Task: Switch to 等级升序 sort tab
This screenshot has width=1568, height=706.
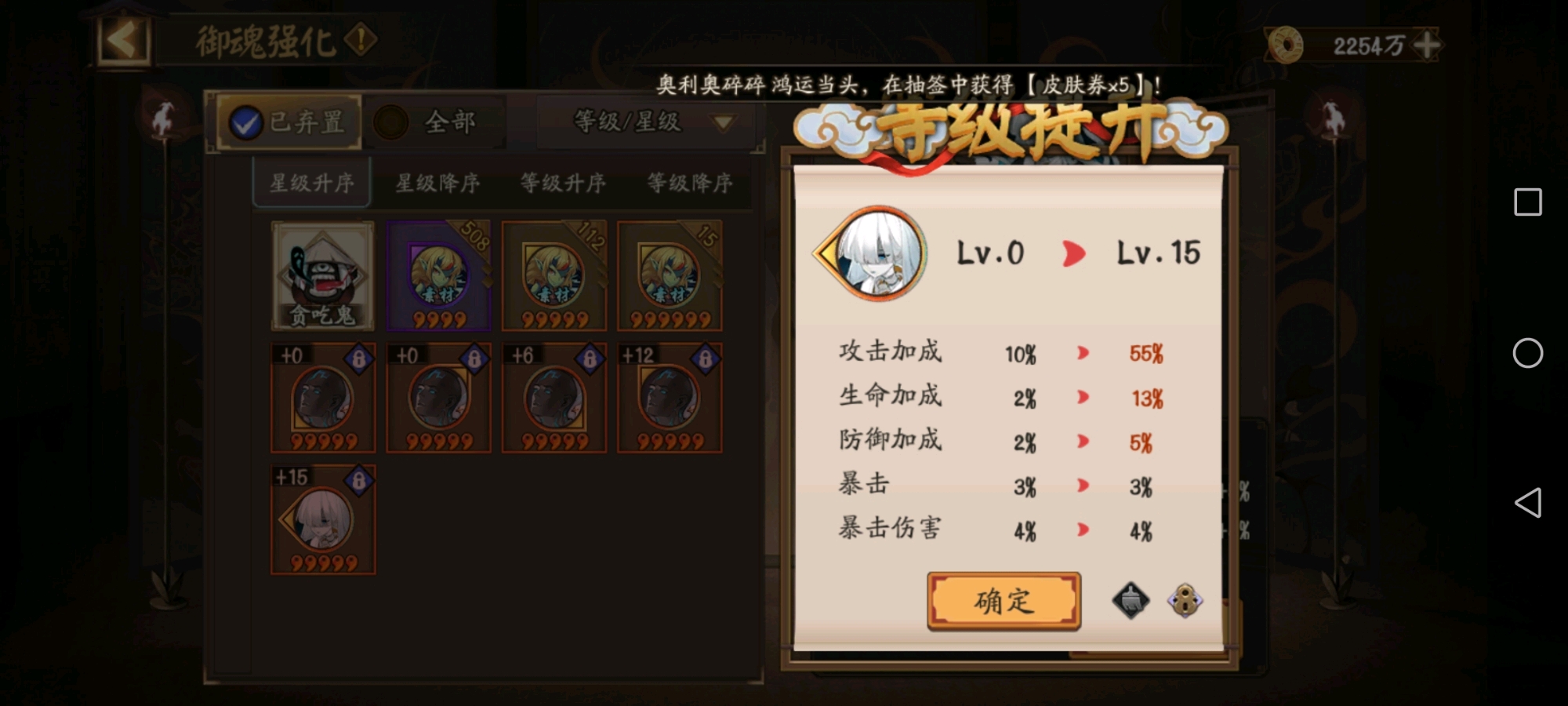Action: pyautogui.click(x=563, y=183)
